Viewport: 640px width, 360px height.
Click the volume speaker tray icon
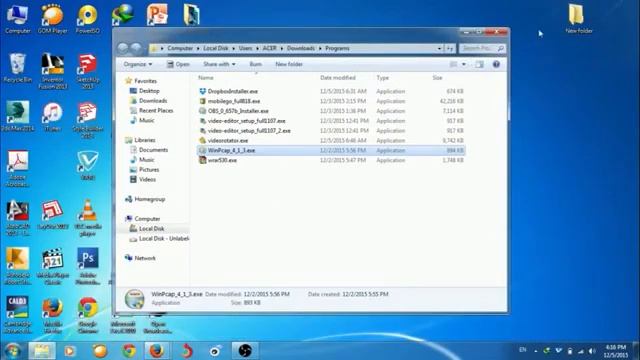[x=592, y=351]
